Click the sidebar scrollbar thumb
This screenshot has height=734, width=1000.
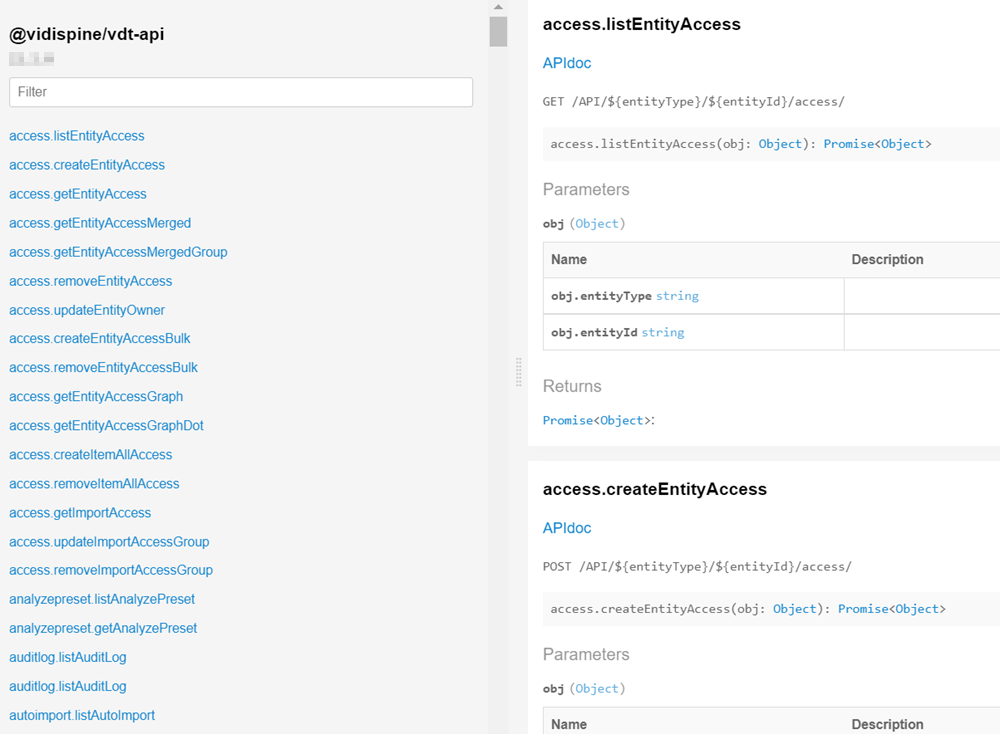498,31
